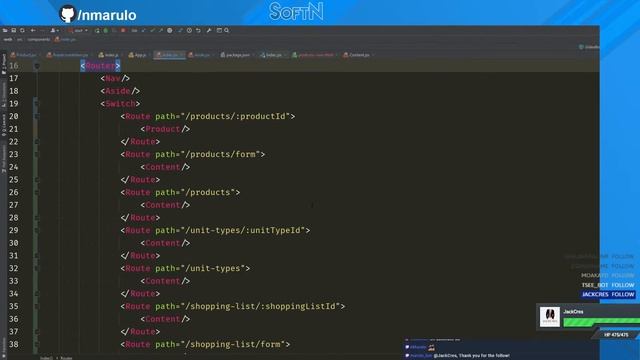
Task: Click the Nav tag on line 17
Action: (115, 78)
